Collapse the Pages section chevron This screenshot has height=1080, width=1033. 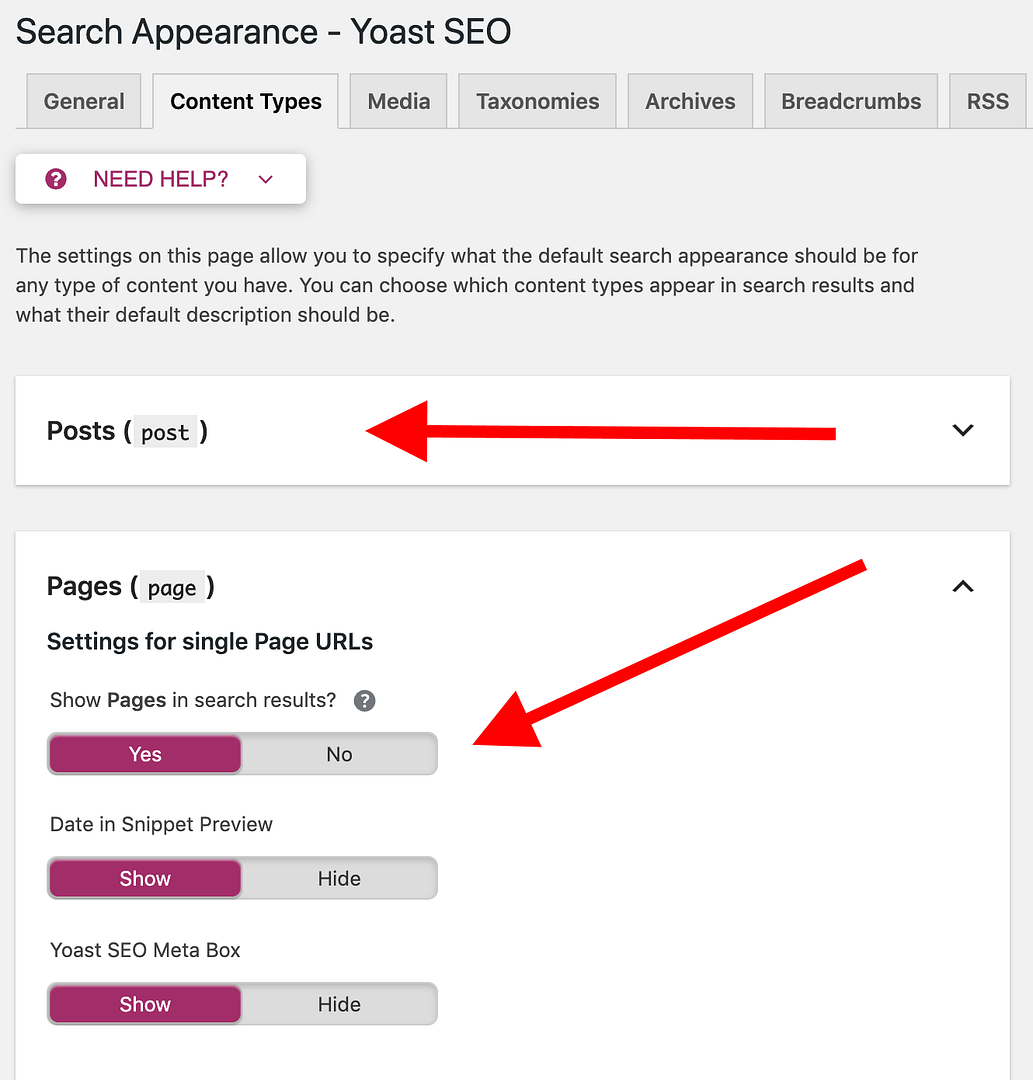tap(962, 587)
